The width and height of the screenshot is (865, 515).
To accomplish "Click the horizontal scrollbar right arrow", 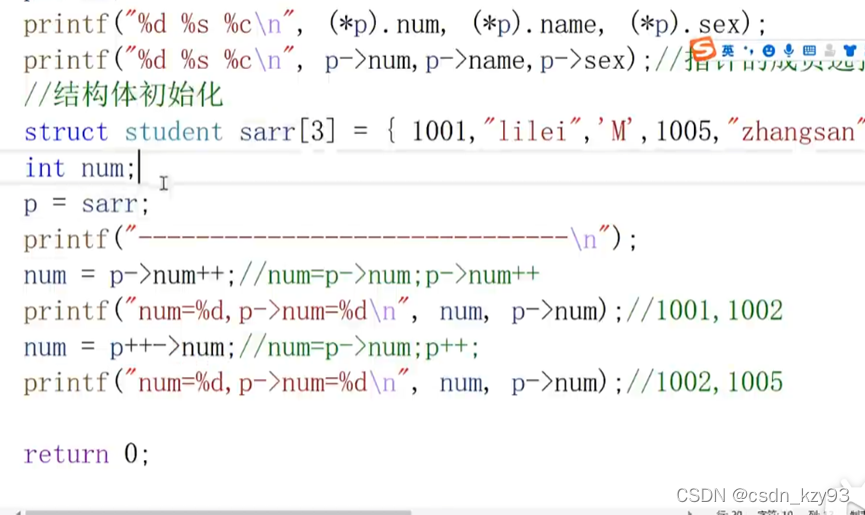I will click(x=688, y=512).
